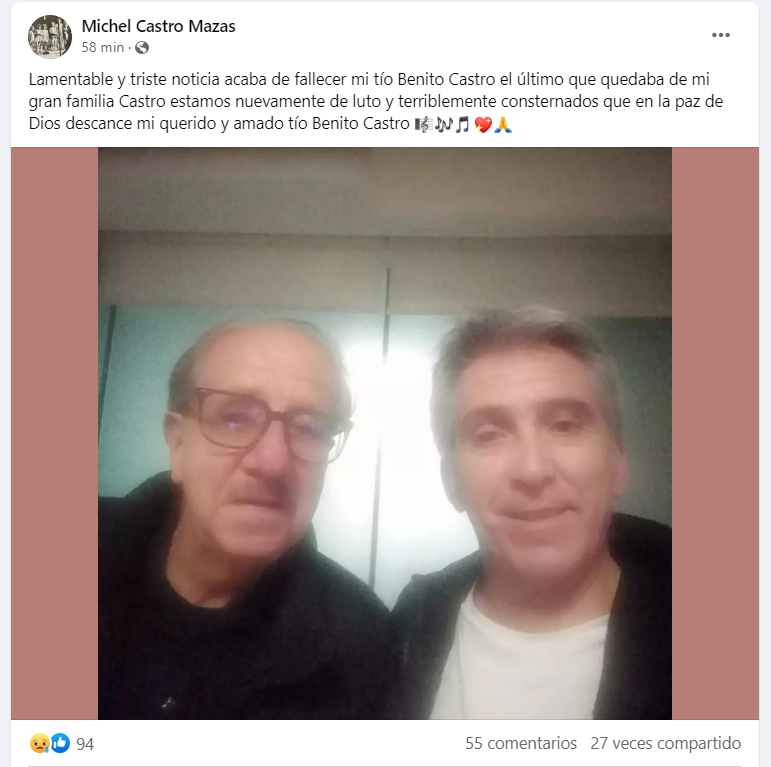
Task: Click the pink right margin beside photo
Action: (x=715, y=433)
